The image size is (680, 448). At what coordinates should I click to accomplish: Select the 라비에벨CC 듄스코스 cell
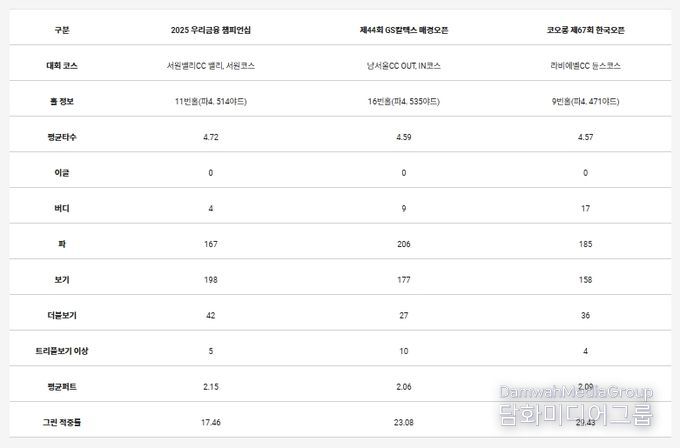pos(586,65)
